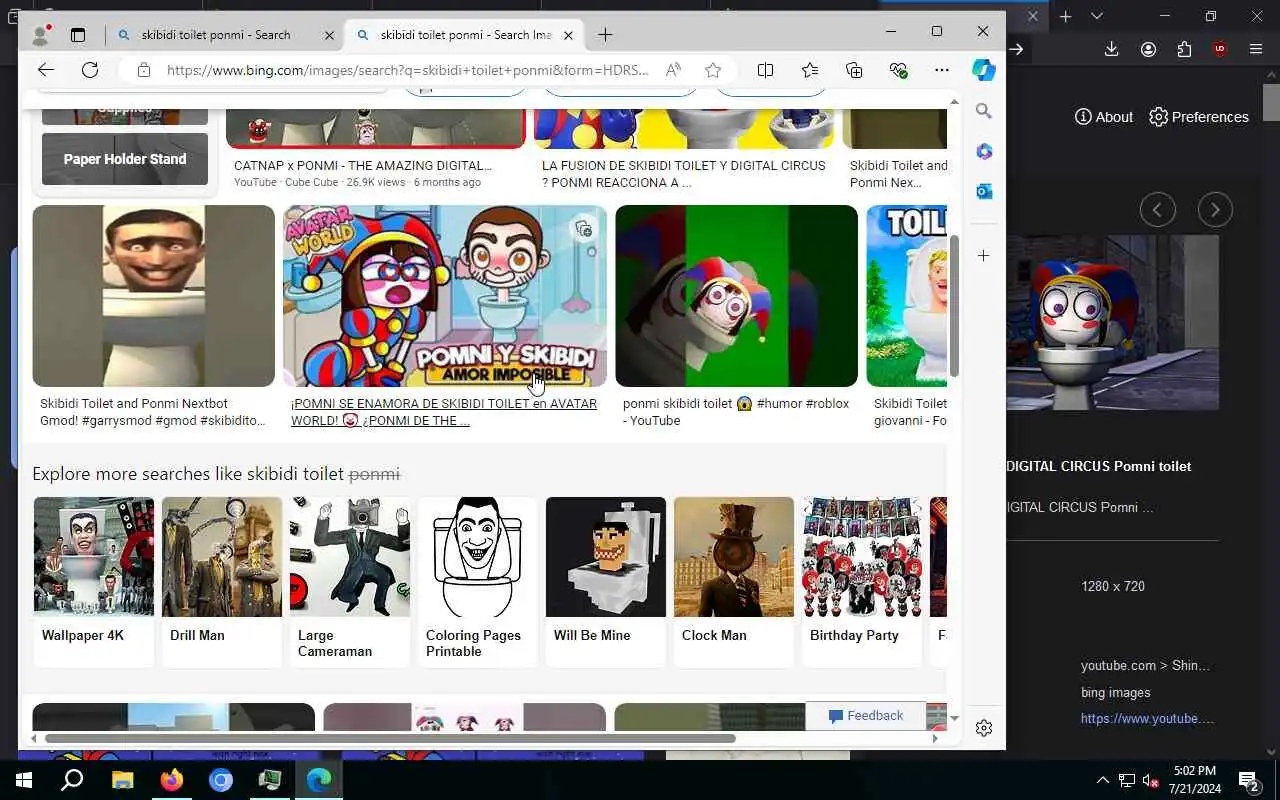Image resolution: width=1280 pixels, height=800 pixels.
Task: Open Read aloud icon in address bar
Action: (674, 70)
